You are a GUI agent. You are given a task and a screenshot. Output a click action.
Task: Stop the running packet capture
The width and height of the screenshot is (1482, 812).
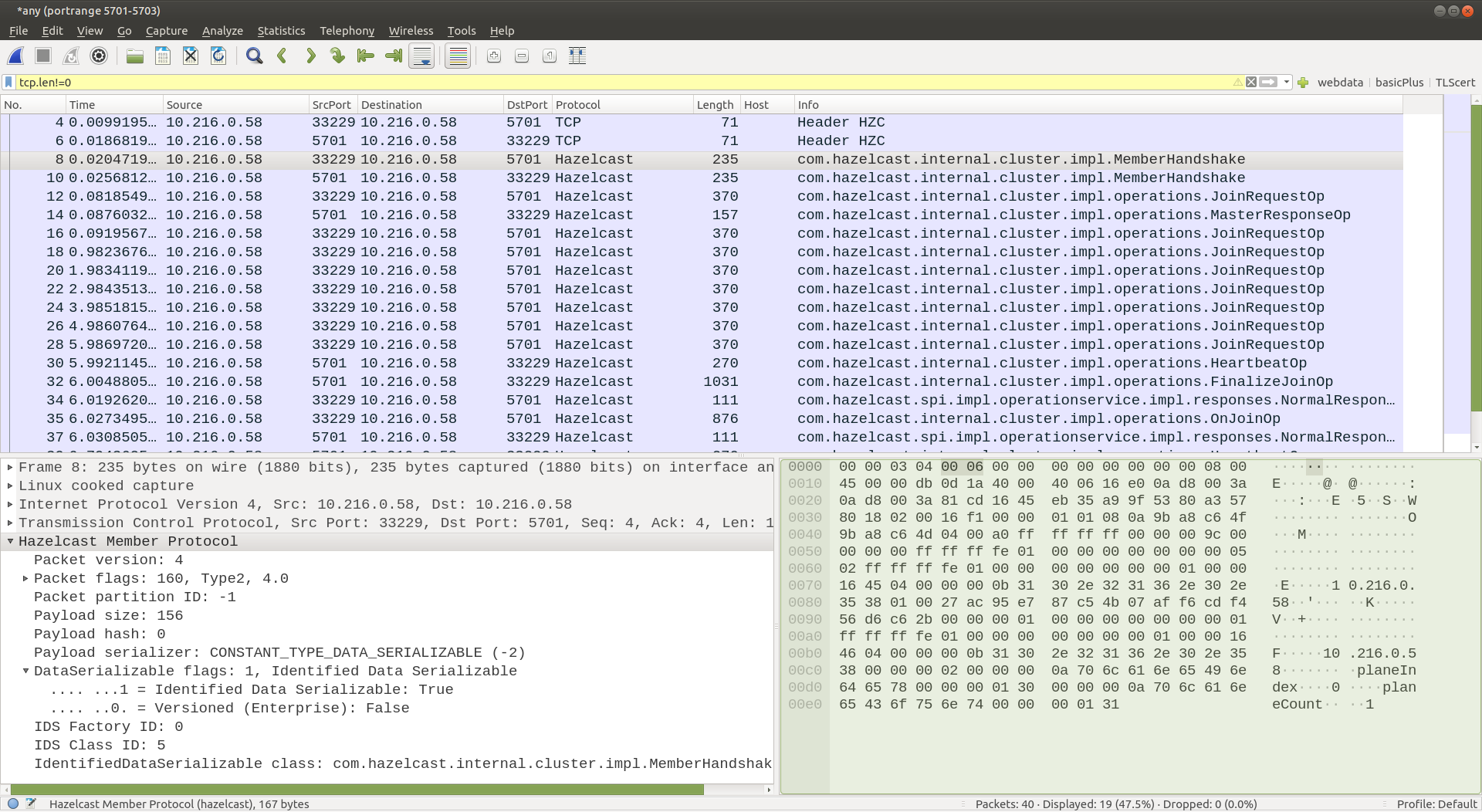pos(43,56)
